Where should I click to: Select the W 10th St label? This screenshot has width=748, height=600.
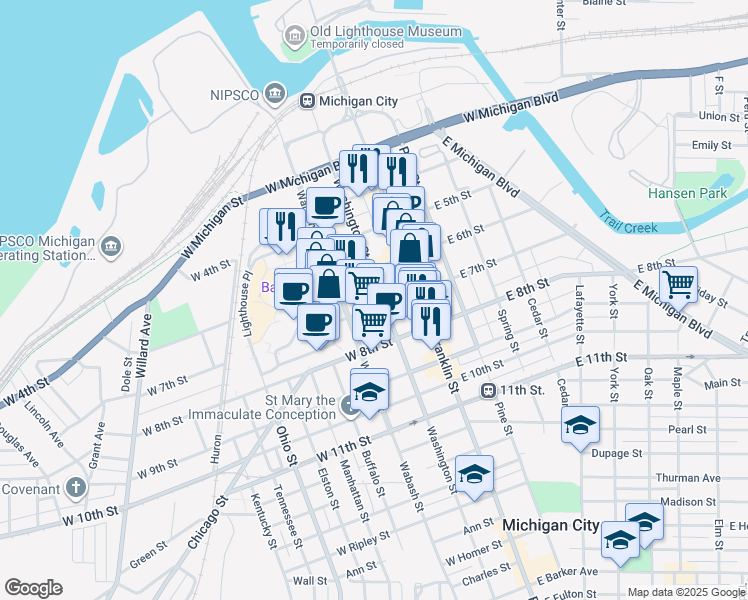pos(90,517)
